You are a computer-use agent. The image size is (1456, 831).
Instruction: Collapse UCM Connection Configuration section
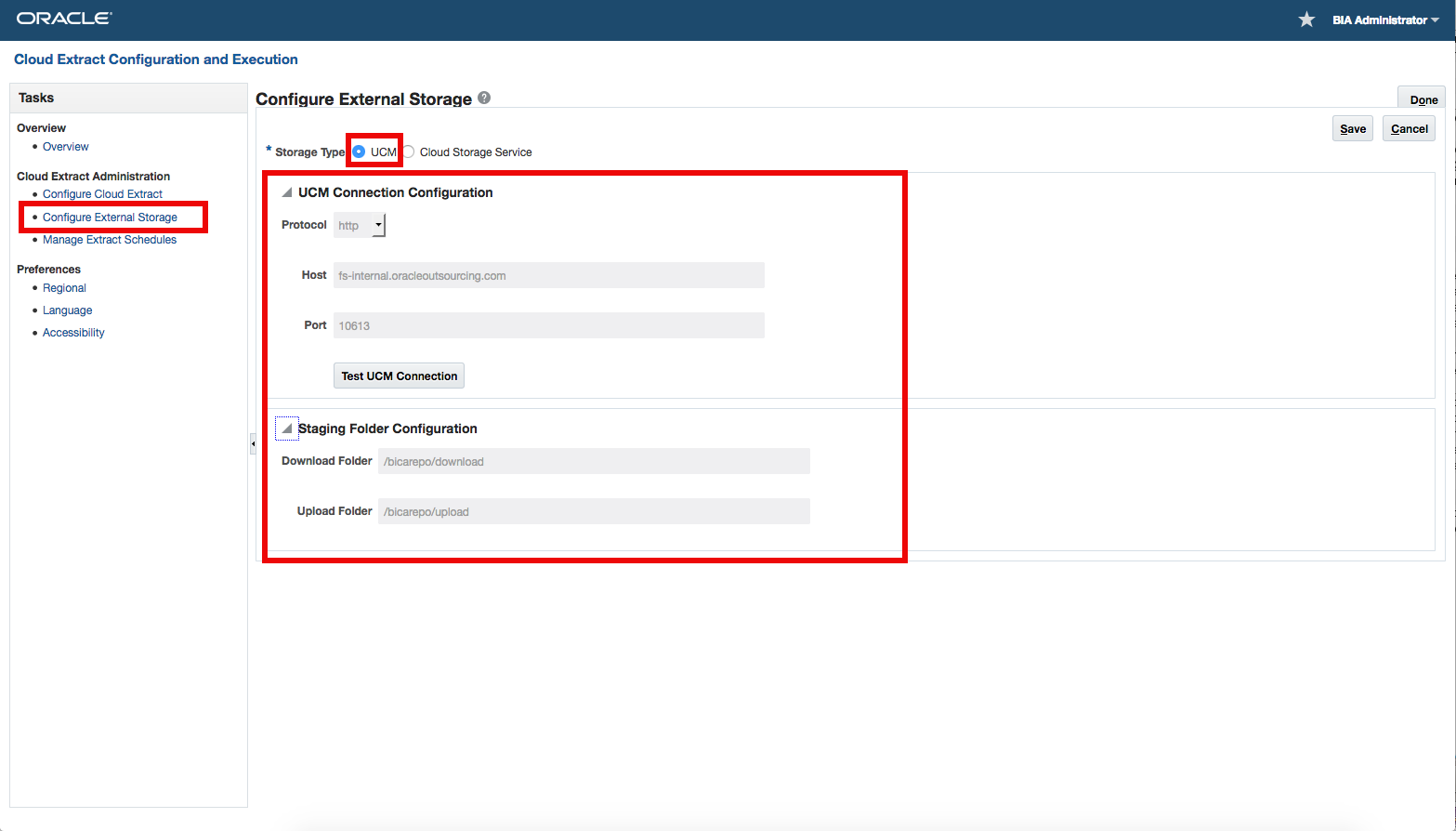pyautogui.click(x=287, y=192)
